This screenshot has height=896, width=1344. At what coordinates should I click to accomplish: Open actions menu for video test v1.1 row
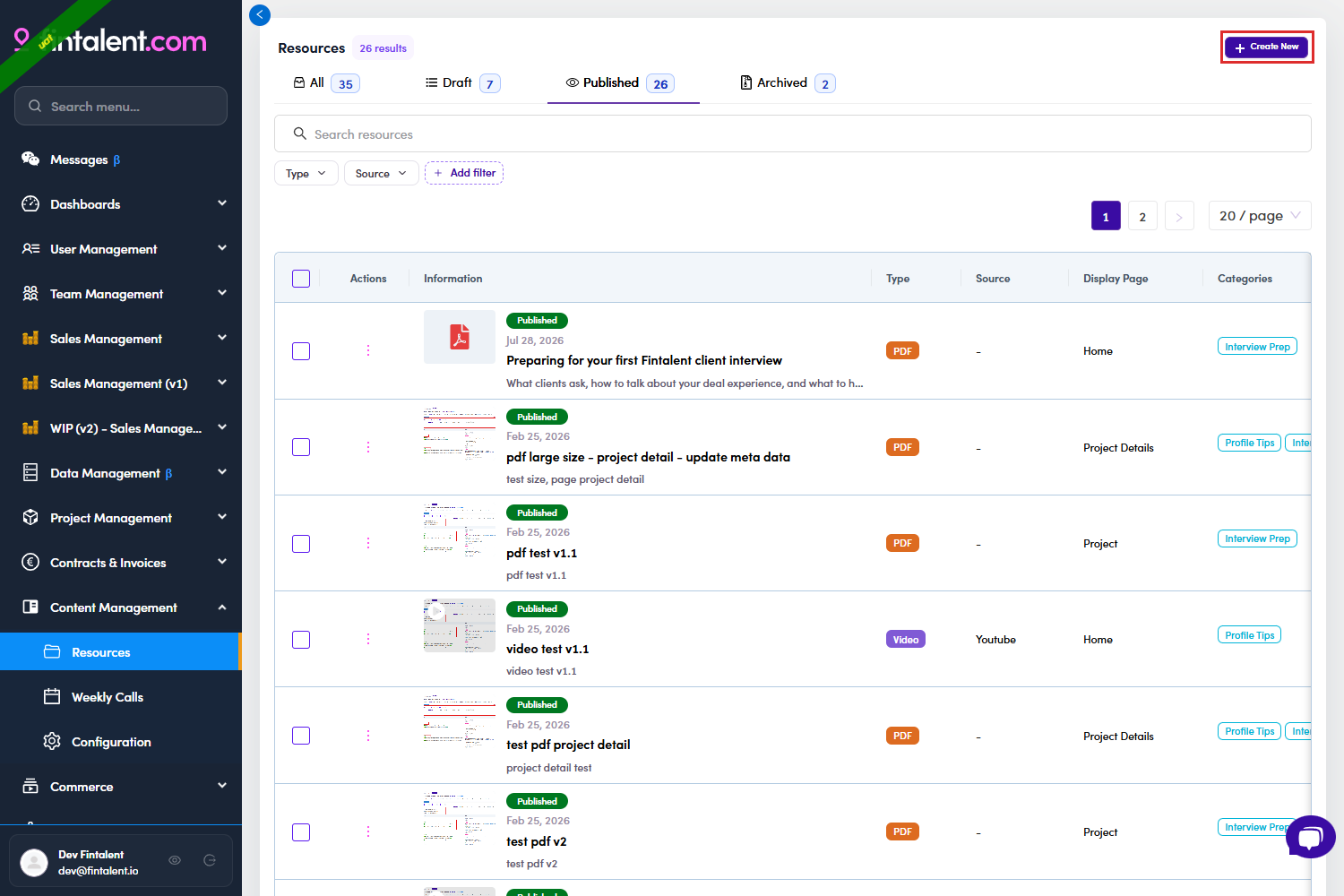click(x=368, y=639)
